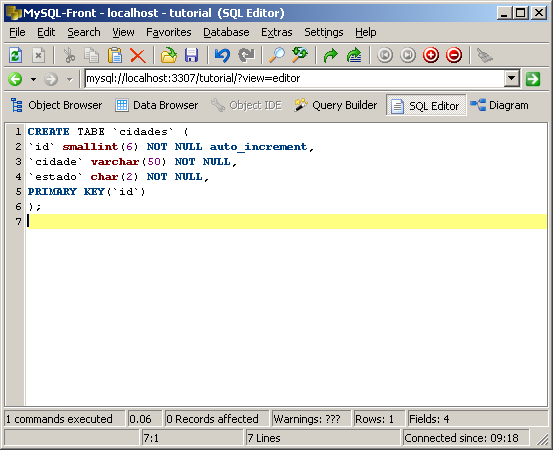Switch to the Object Browser view
553x450 pixels.
(x=56, y=105)
